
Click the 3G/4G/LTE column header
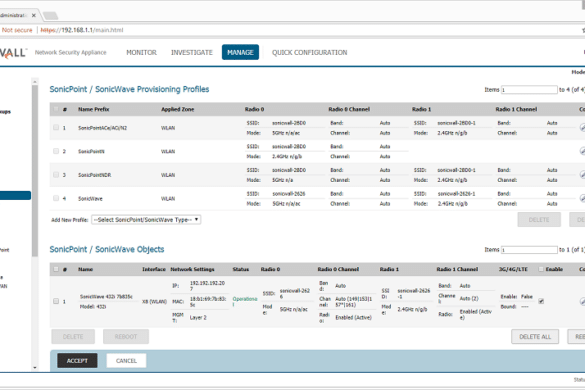pyautogui.click(x=513, y=269)
